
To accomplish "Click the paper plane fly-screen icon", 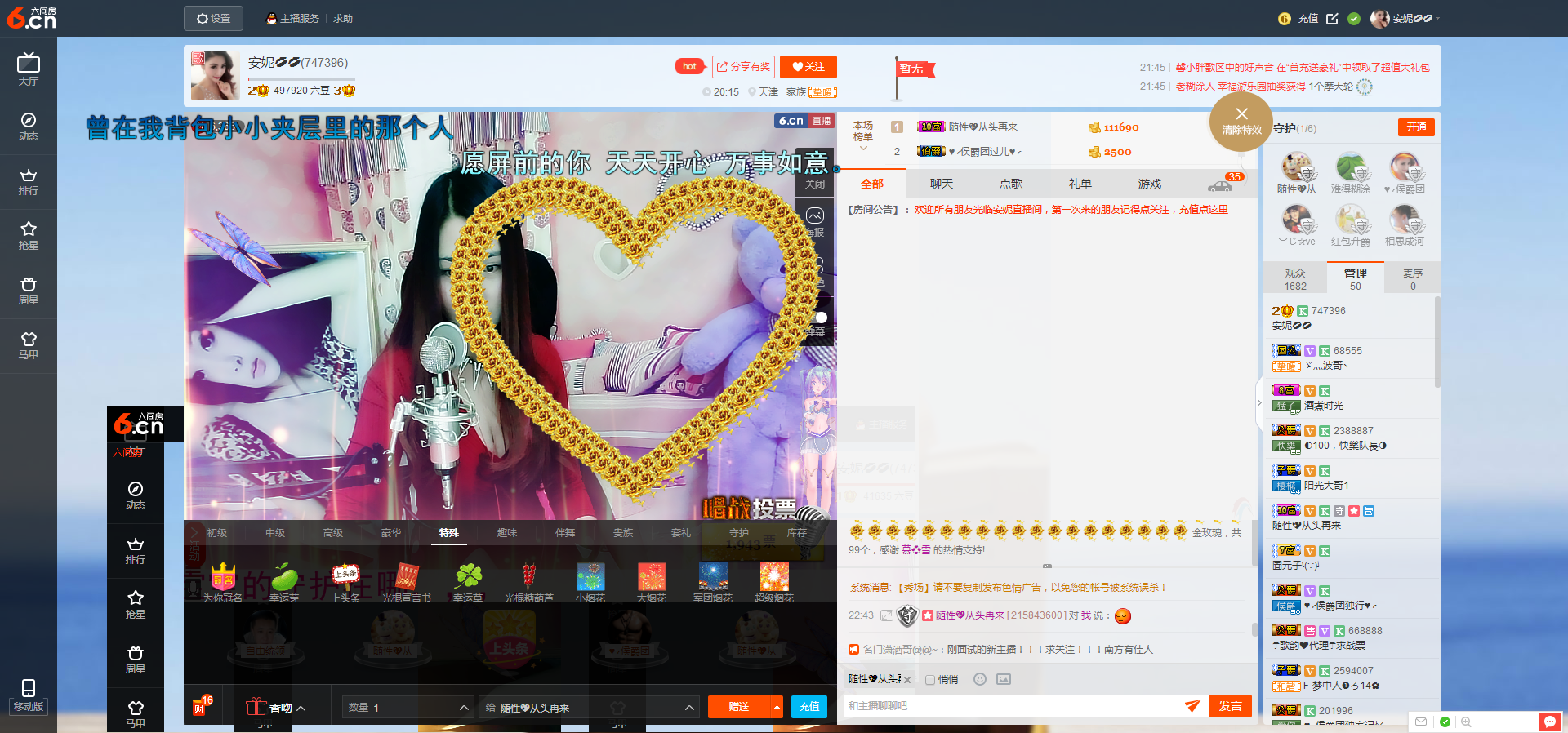I will pyautogui.click(x=1192, y=706).
